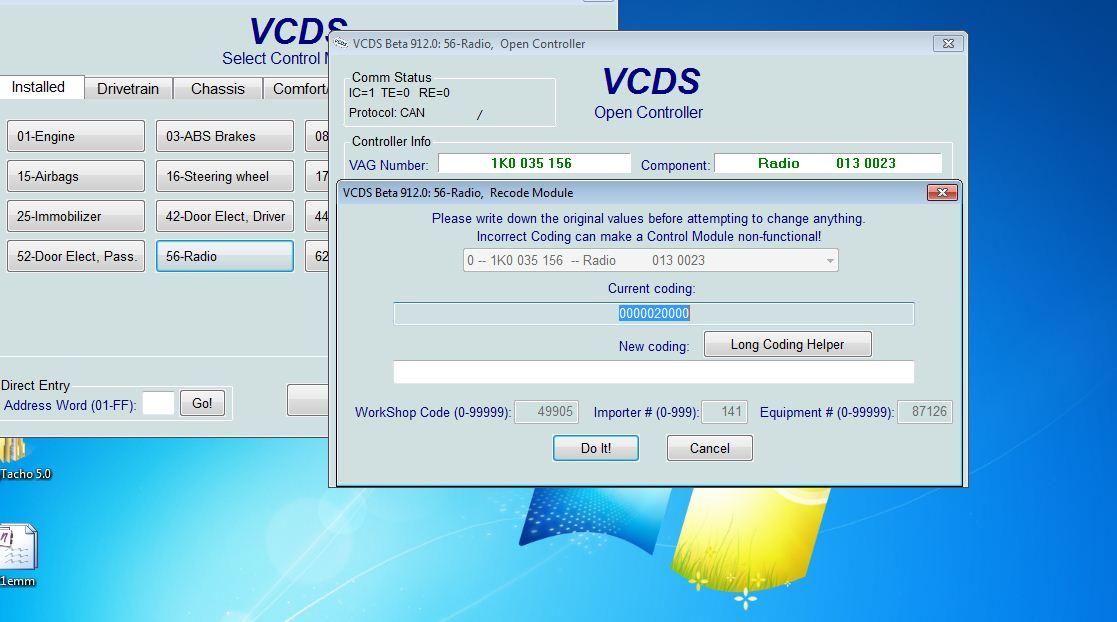Click the VCDS icon in Open Controller title bar

(x=341, y=44)
